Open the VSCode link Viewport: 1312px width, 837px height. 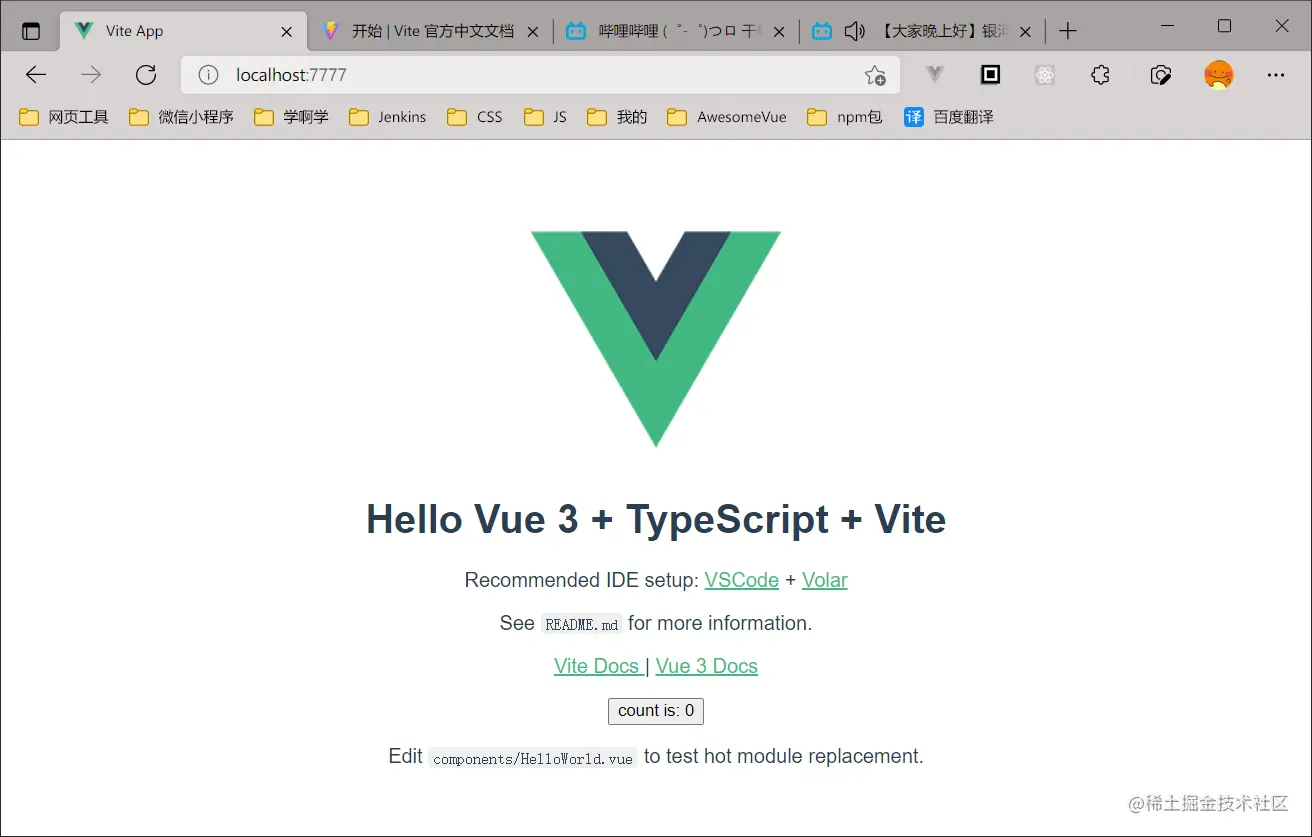coord(741,580)
